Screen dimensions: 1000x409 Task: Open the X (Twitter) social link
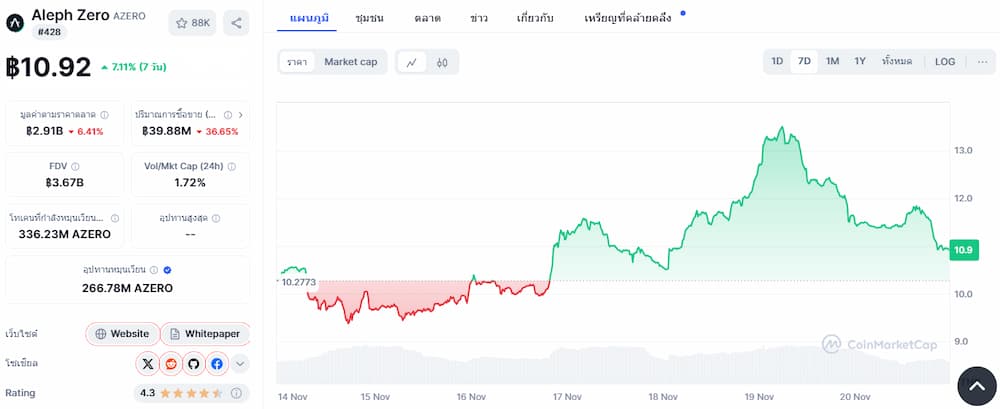coord(148,364)
